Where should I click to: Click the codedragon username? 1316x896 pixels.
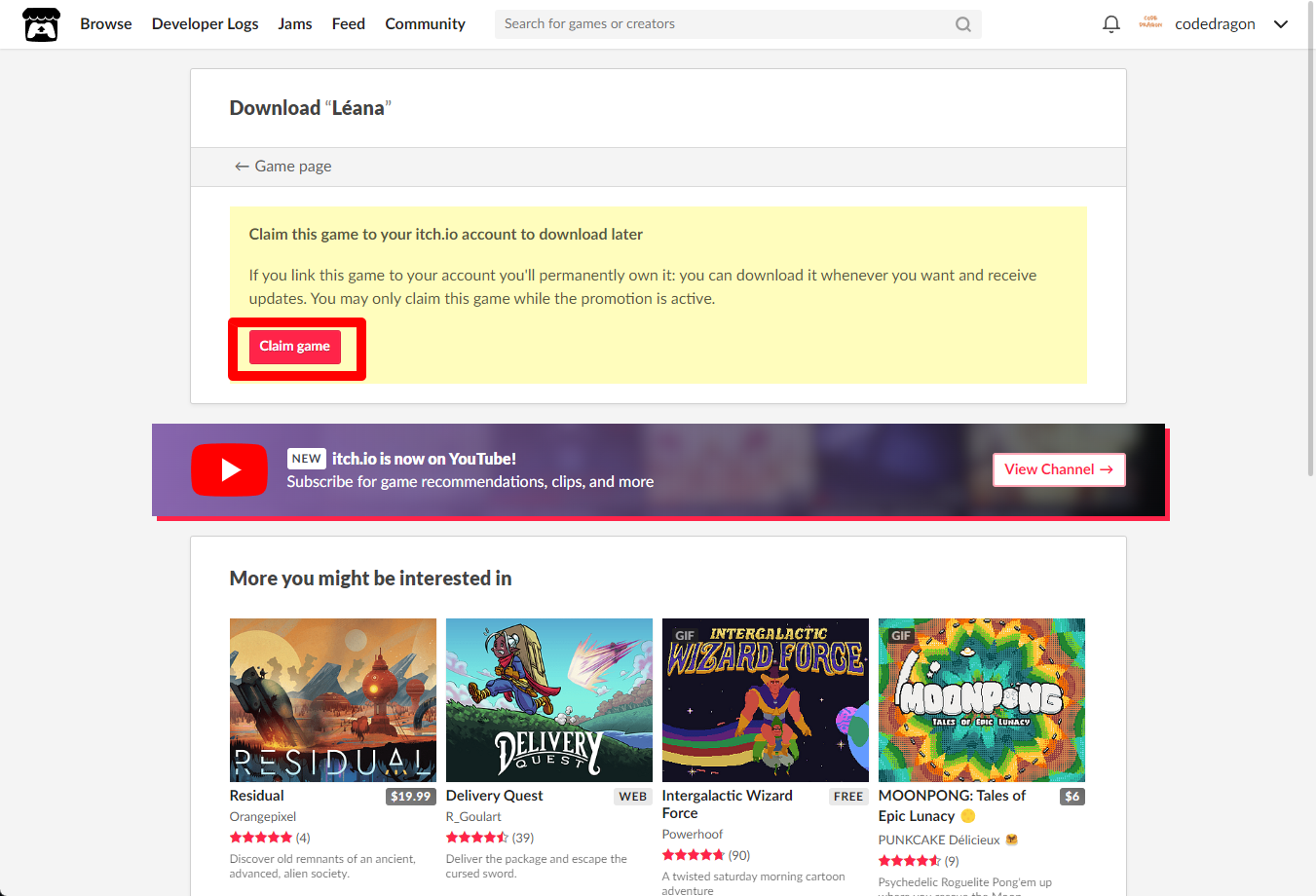1215,24
